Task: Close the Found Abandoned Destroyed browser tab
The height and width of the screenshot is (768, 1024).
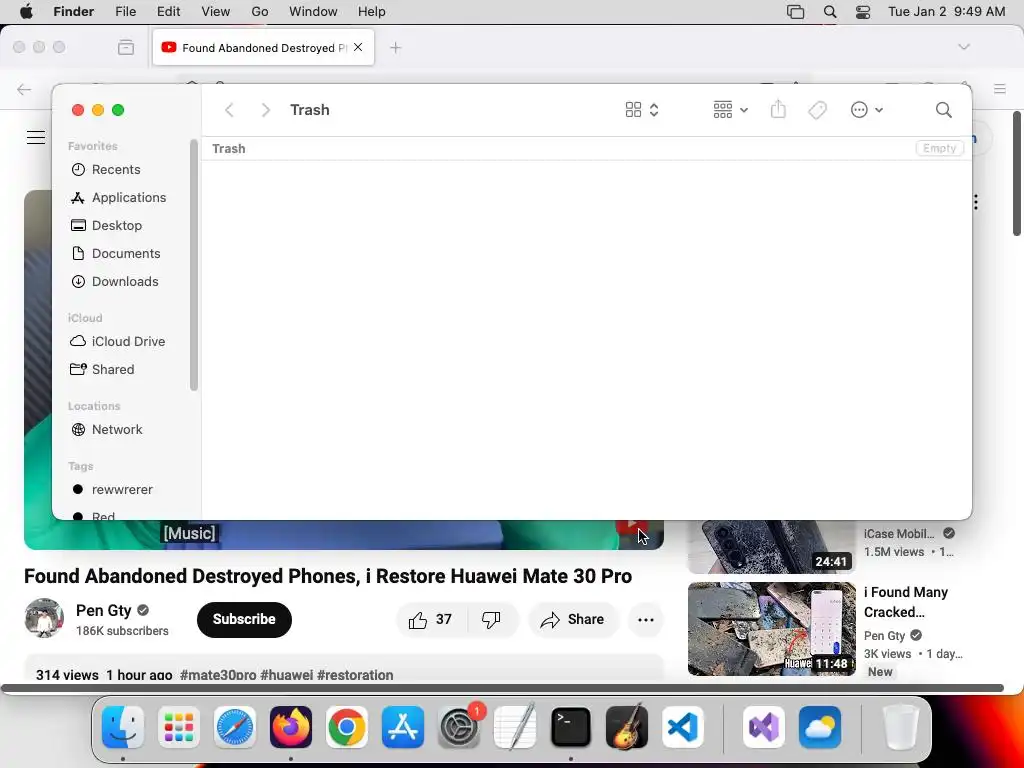Action: pos(358,47)
